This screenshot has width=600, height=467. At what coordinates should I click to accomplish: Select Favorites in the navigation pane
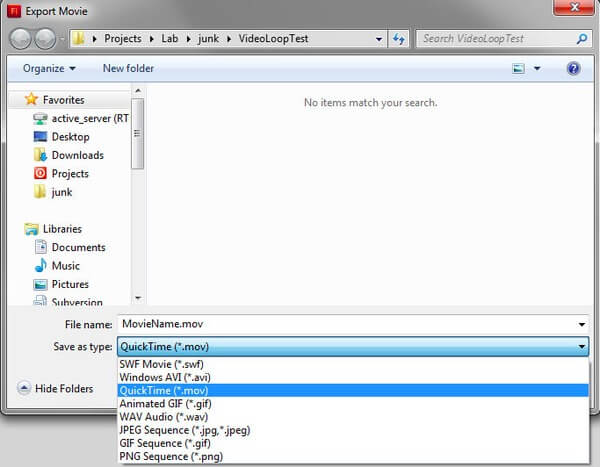tap(64, 100)
